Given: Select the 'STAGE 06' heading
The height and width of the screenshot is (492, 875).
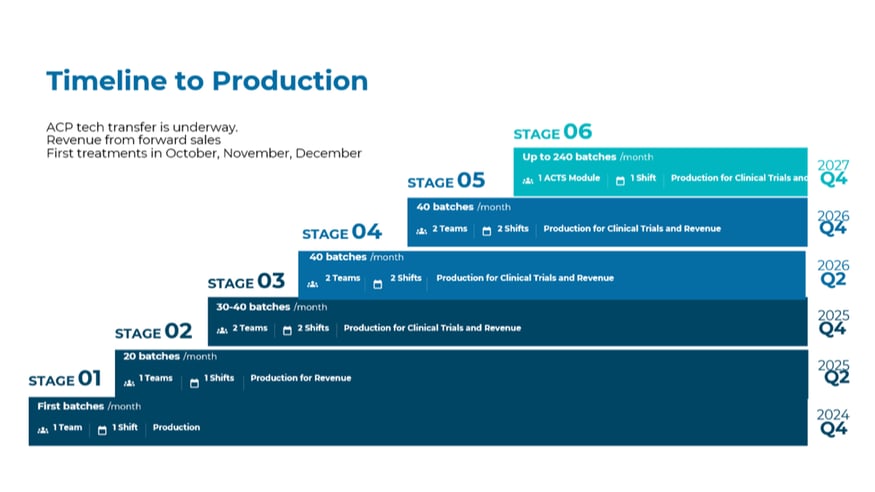Looking at the screenshot, I should pyautogui.click(x=552, y=132).
